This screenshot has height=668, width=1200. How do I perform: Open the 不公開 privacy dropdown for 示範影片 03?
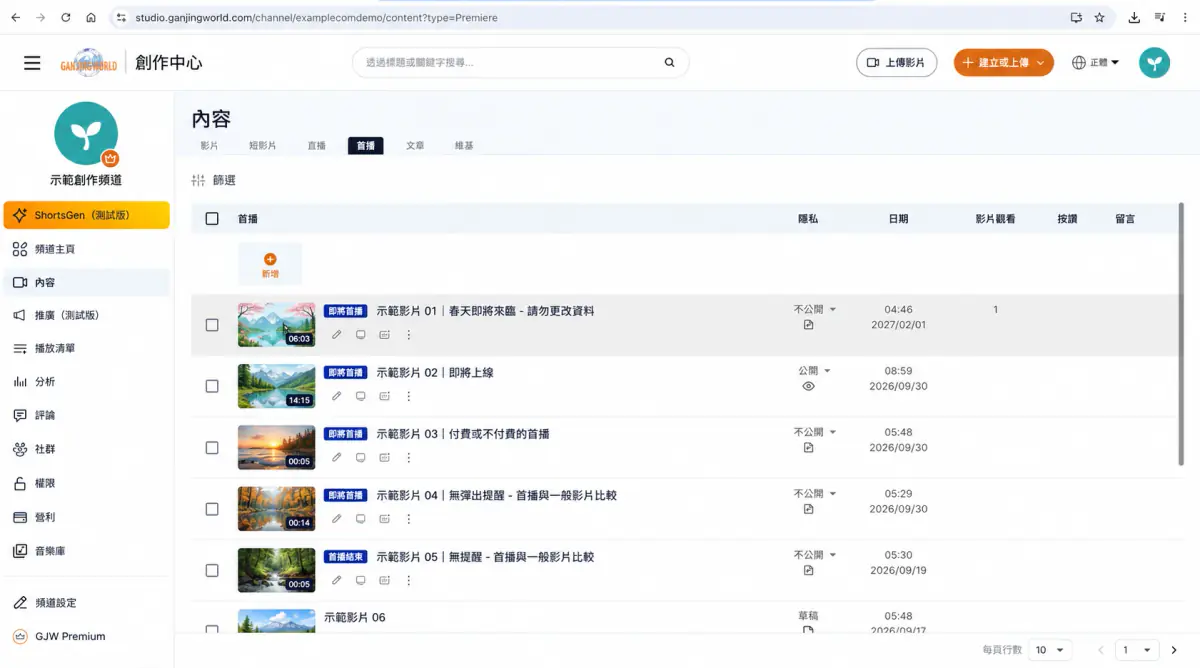coord(815,433)
